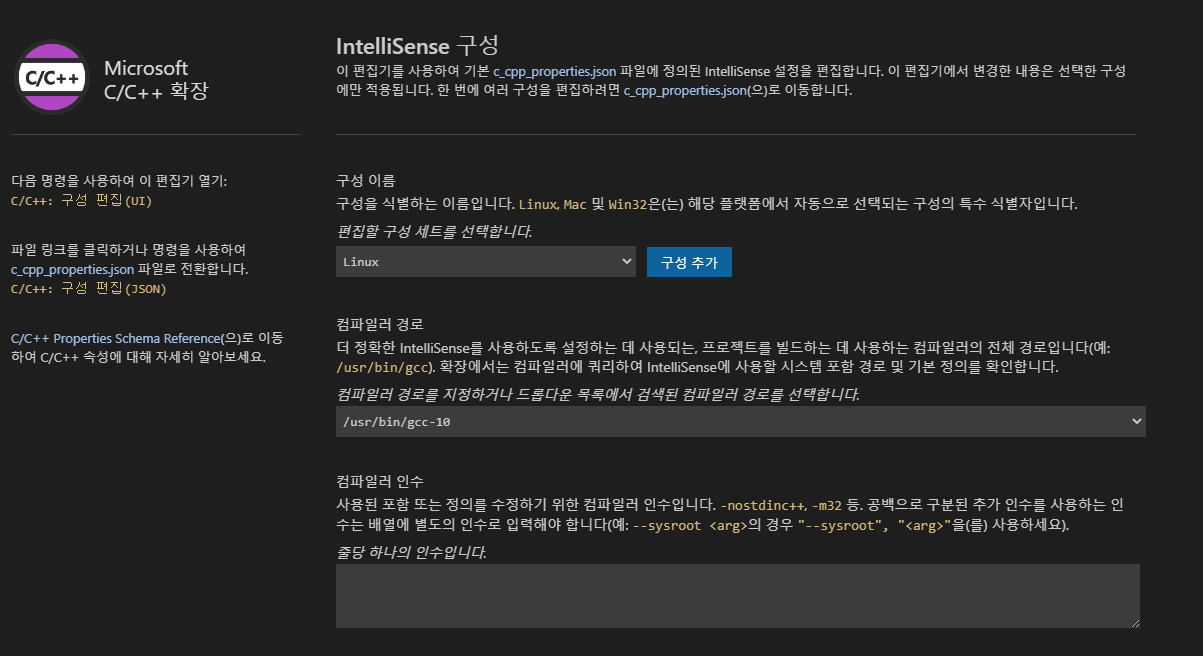This screenshot has height=656, width=1203.
Task: Click the resize grip of the arguments text area
Action: pos(1134,622)
